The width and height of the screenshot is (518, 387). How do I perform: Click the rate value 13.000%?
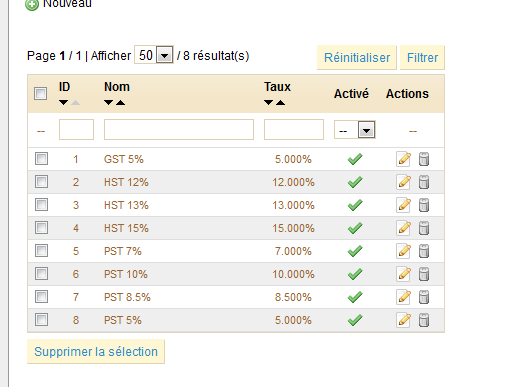(293, 205)
